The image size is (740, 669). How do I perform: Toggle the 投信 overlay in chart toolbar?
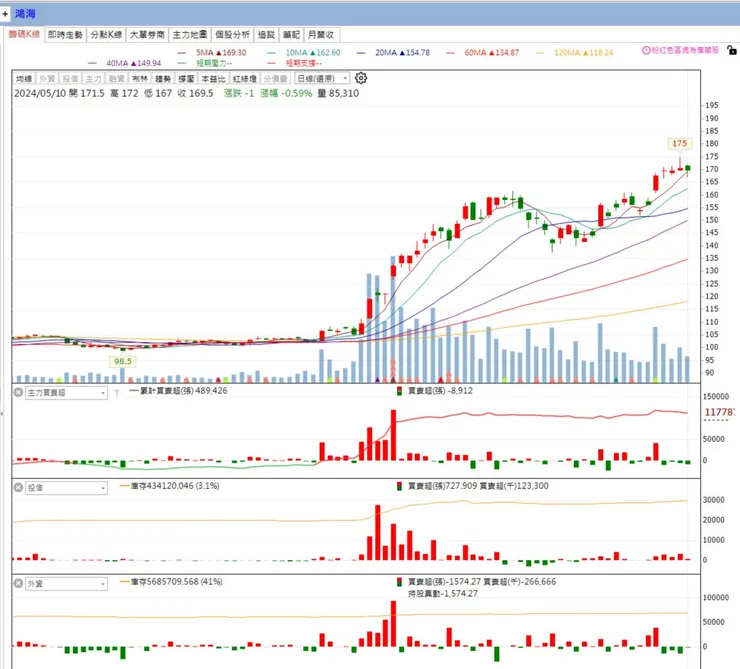click(x=70, y=78)
